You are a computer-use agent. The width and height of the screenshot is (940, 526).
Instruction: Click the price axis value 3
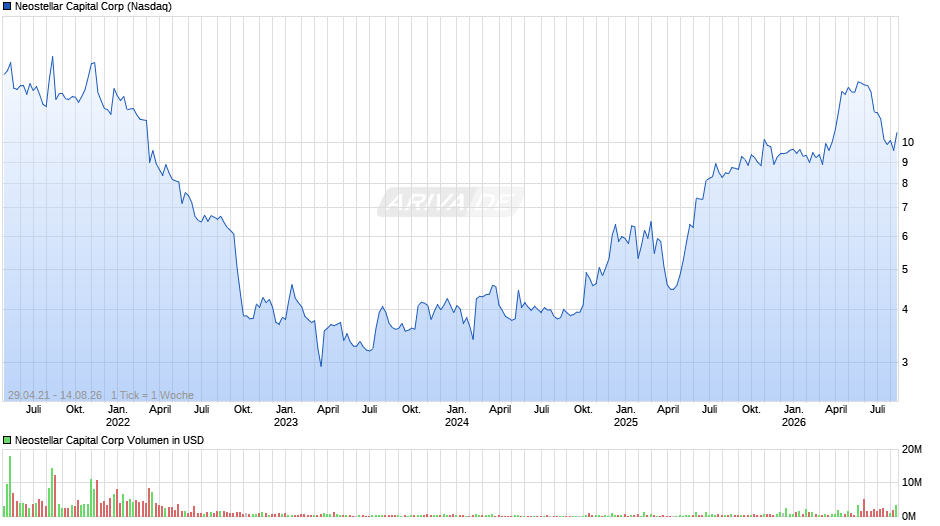pyautogui.click(x=905, y=362)
